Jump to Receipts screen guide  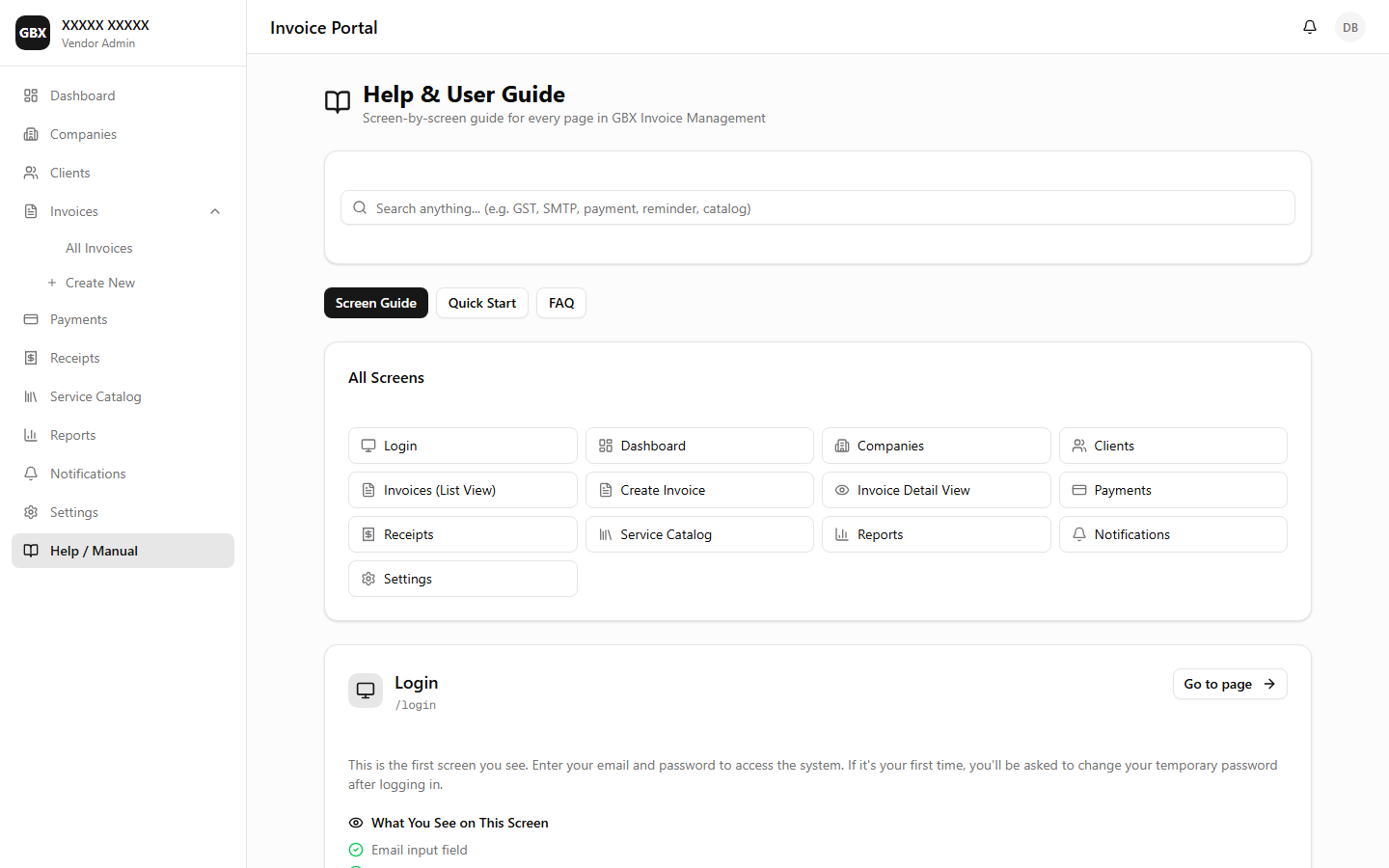[x=463, y=534]
